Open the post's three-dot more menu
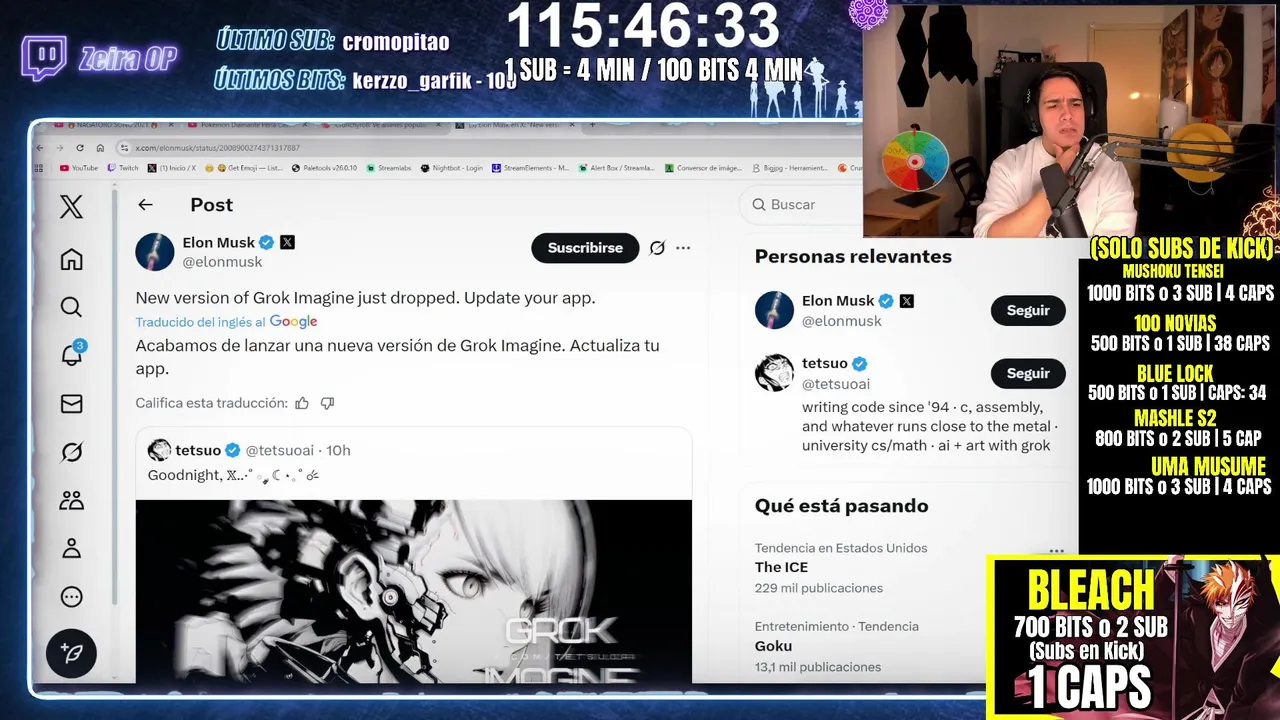Image resolution: width=1280 pixels, height=720 pixels. (683, 248)
